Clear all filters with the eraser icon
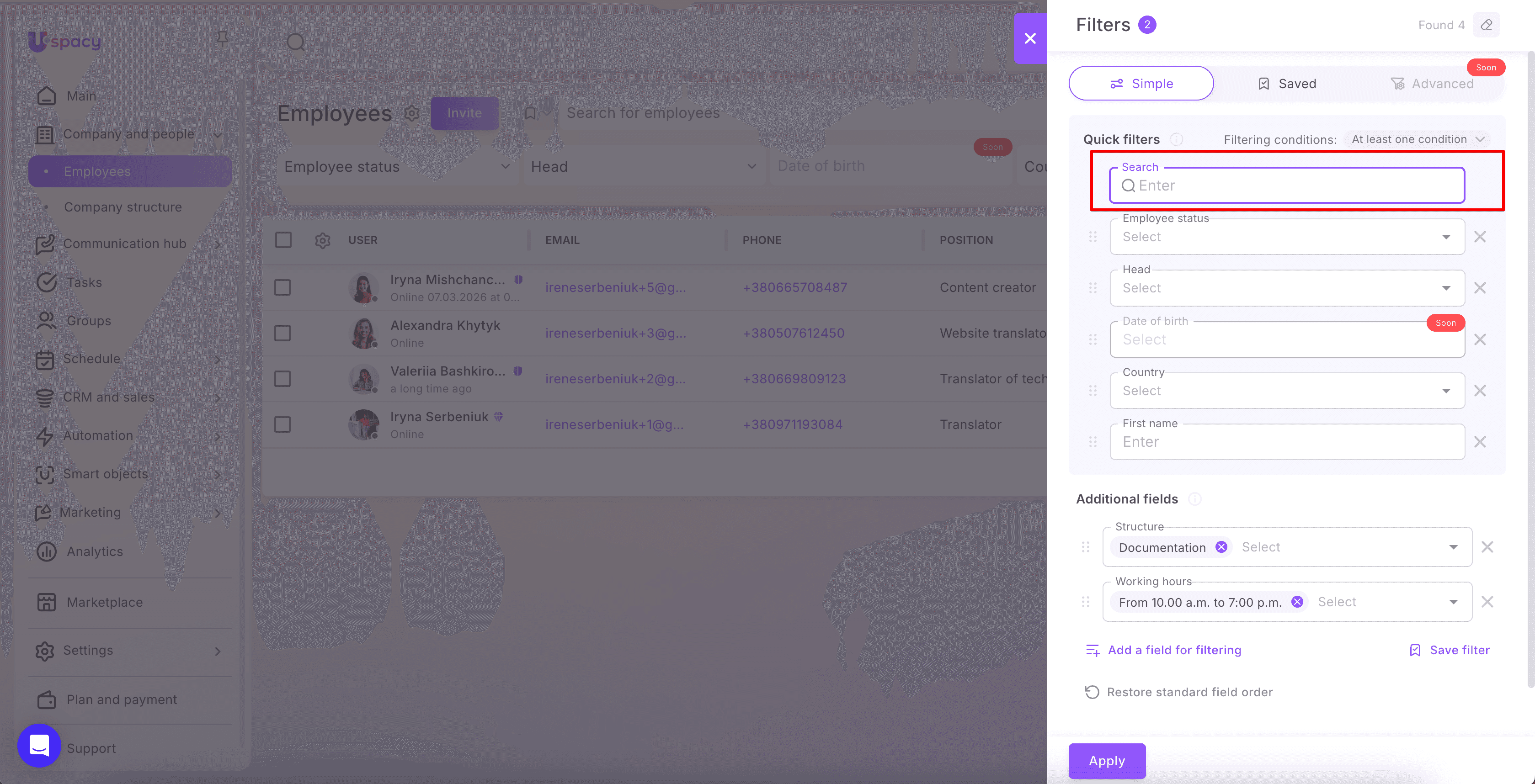 coord(1486,25)
